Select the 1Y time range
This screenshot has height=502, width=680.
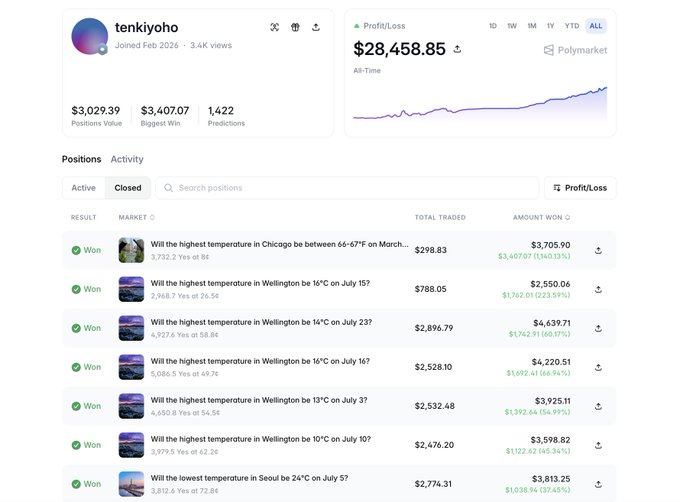[550, 26]
